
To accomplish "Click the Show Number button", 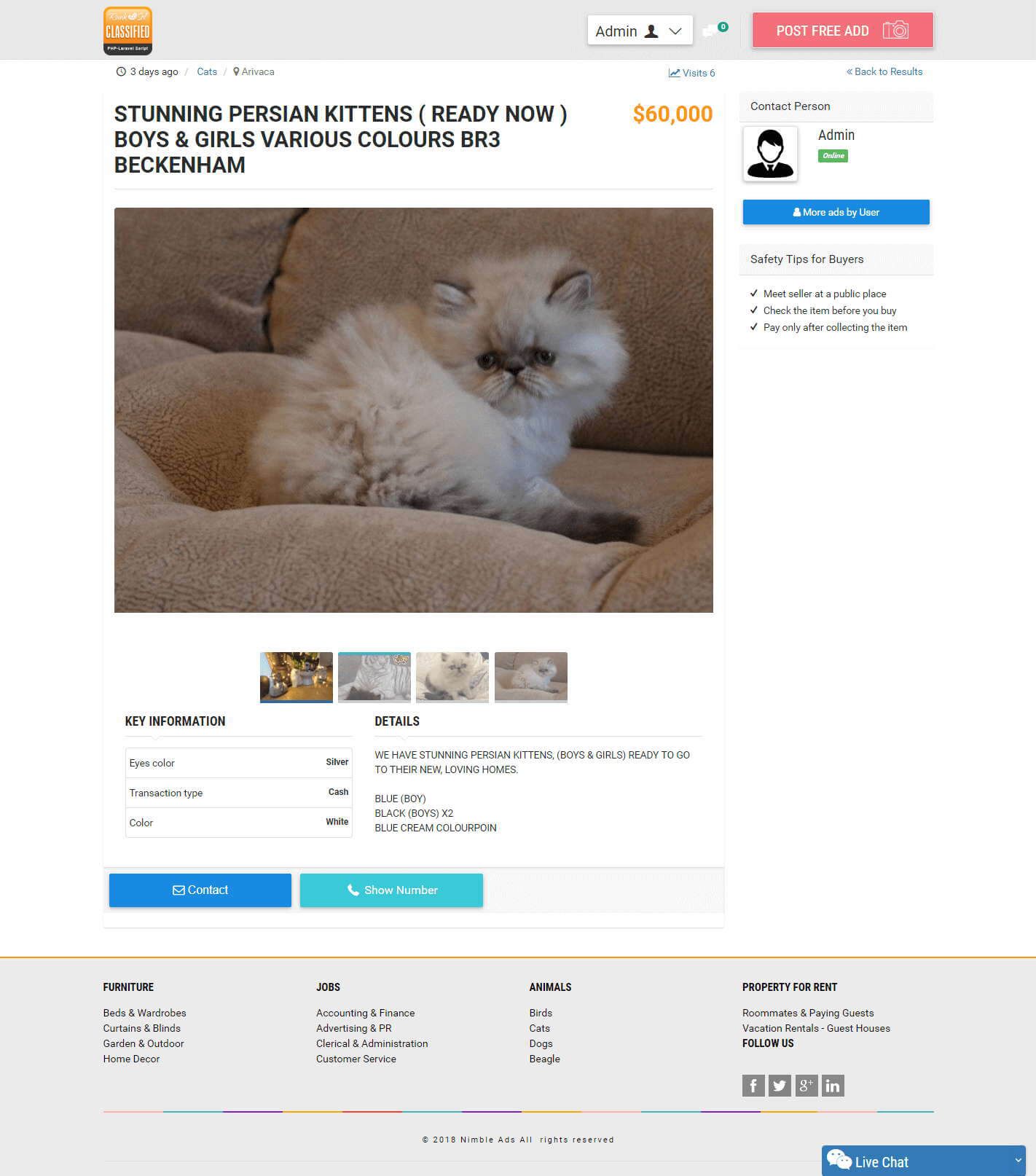I will coord(391,890).
